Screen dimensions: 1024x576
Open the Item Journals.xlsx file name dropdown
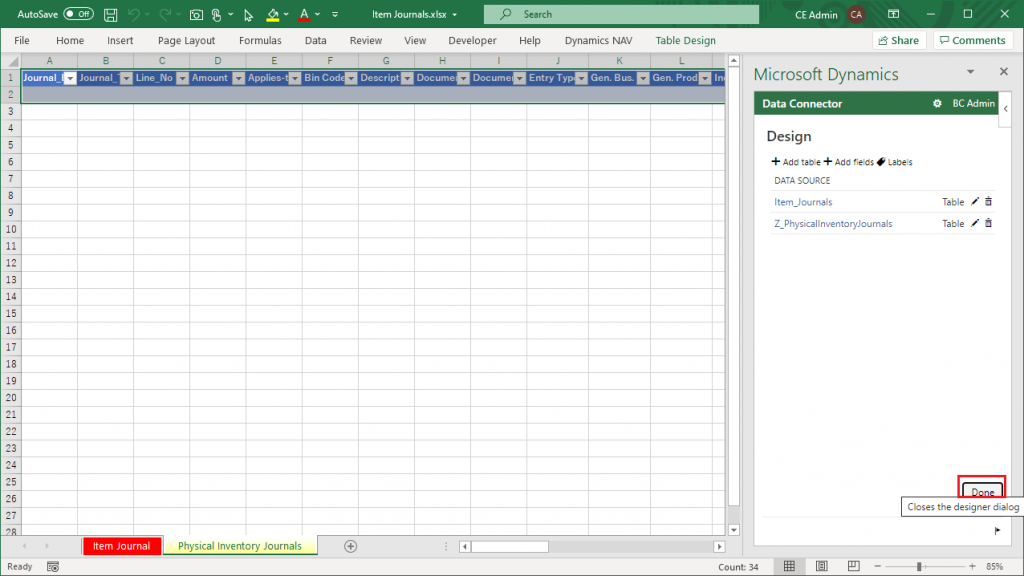click(455, 14)
